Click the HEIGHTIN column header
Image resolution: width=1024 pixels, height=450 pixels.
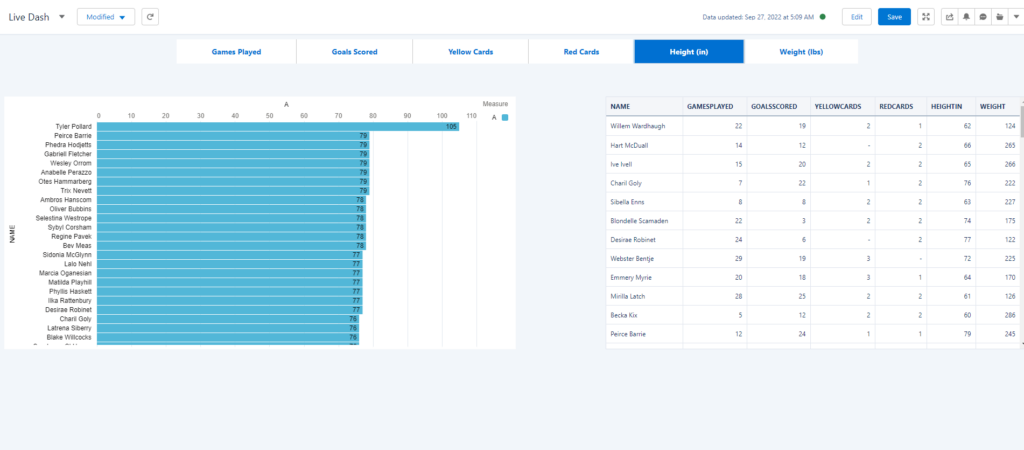pos(948,105)
